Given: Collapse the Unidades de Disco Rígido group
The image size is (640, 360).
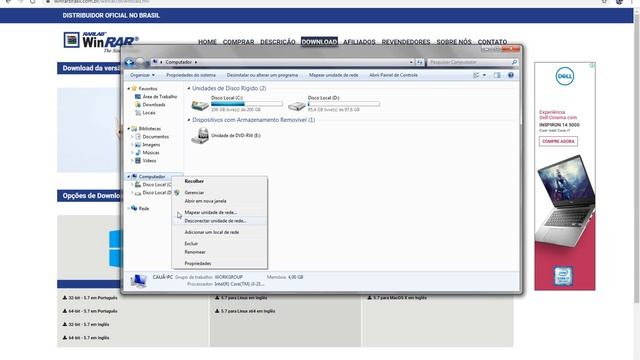Looking at the screenshot, I should tap(189, 88).
